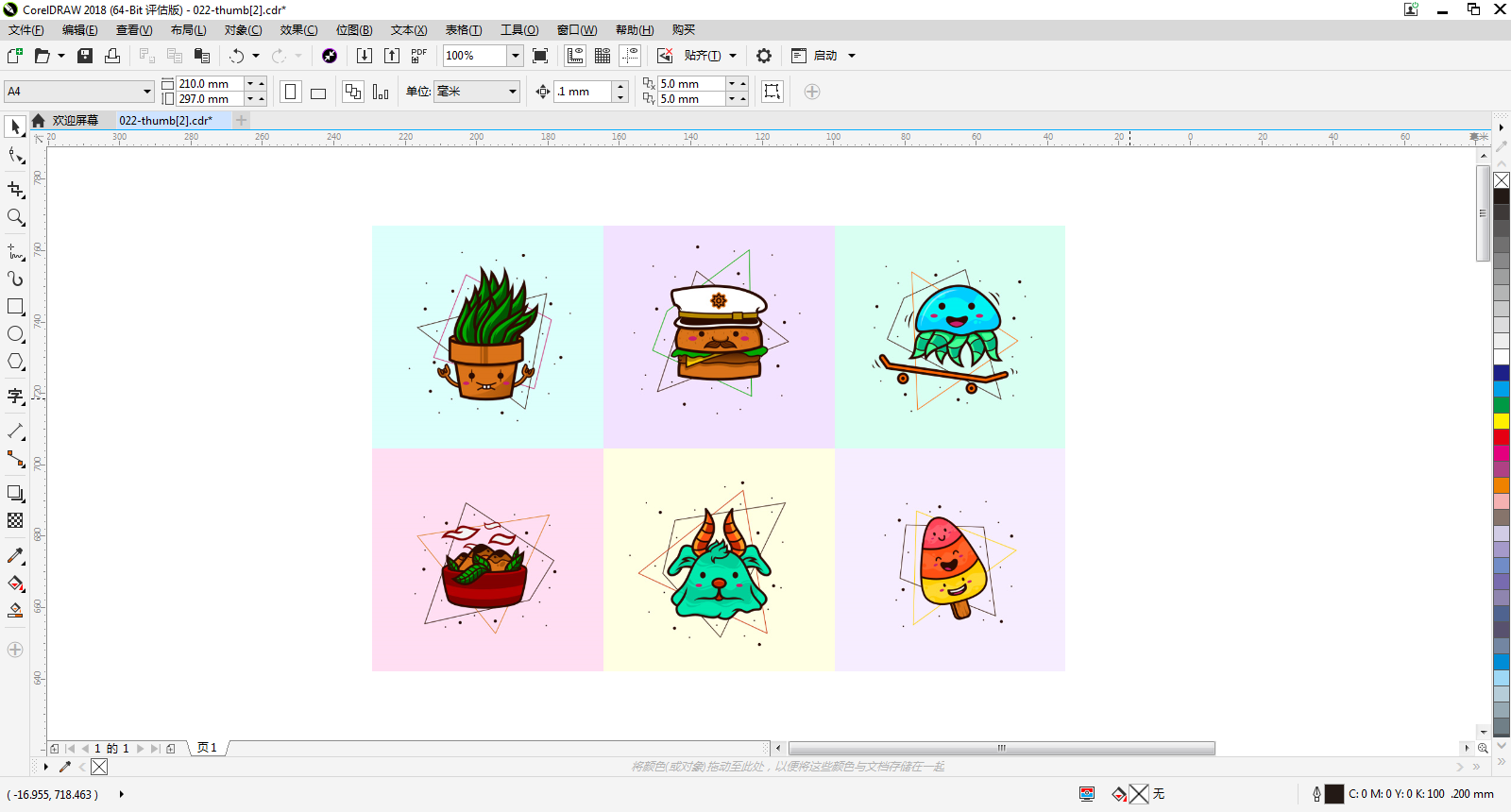Toggle current page layout button
1511x812 pixels.
[381, 92]
